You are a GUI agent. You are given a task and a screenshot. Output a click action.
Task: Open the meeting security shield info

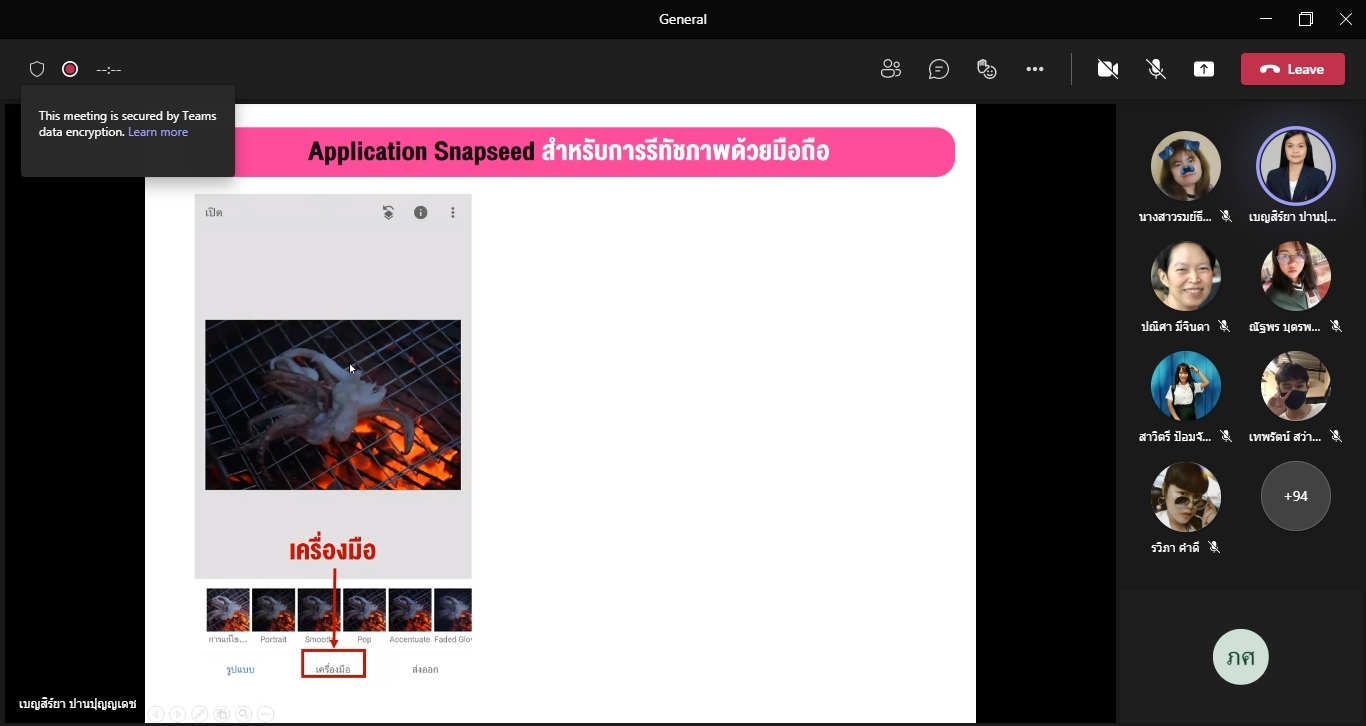pos(37,69)
